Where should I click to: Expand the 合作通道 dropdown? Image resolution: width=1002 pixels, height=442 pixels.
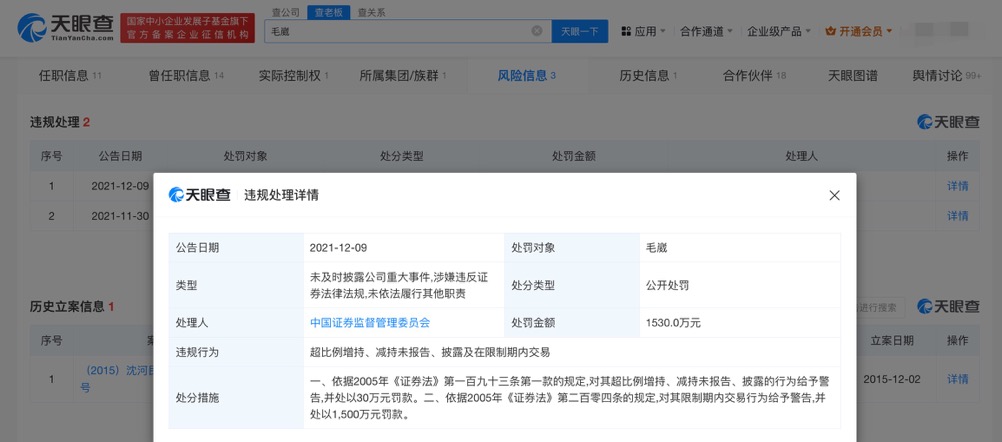point(705,31)
